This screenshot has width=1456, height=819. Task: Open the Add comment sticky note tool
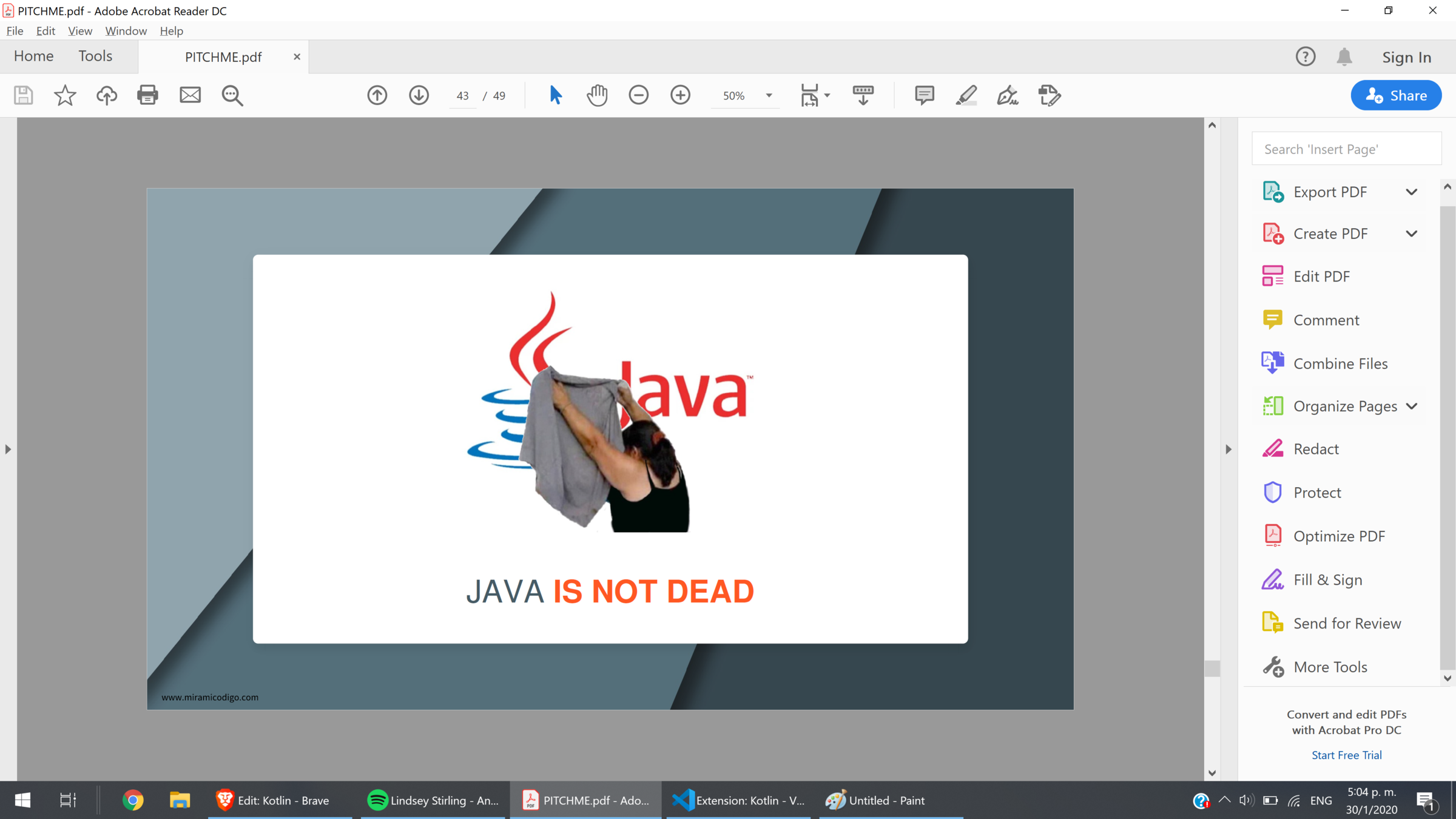[x=924, y=95]
